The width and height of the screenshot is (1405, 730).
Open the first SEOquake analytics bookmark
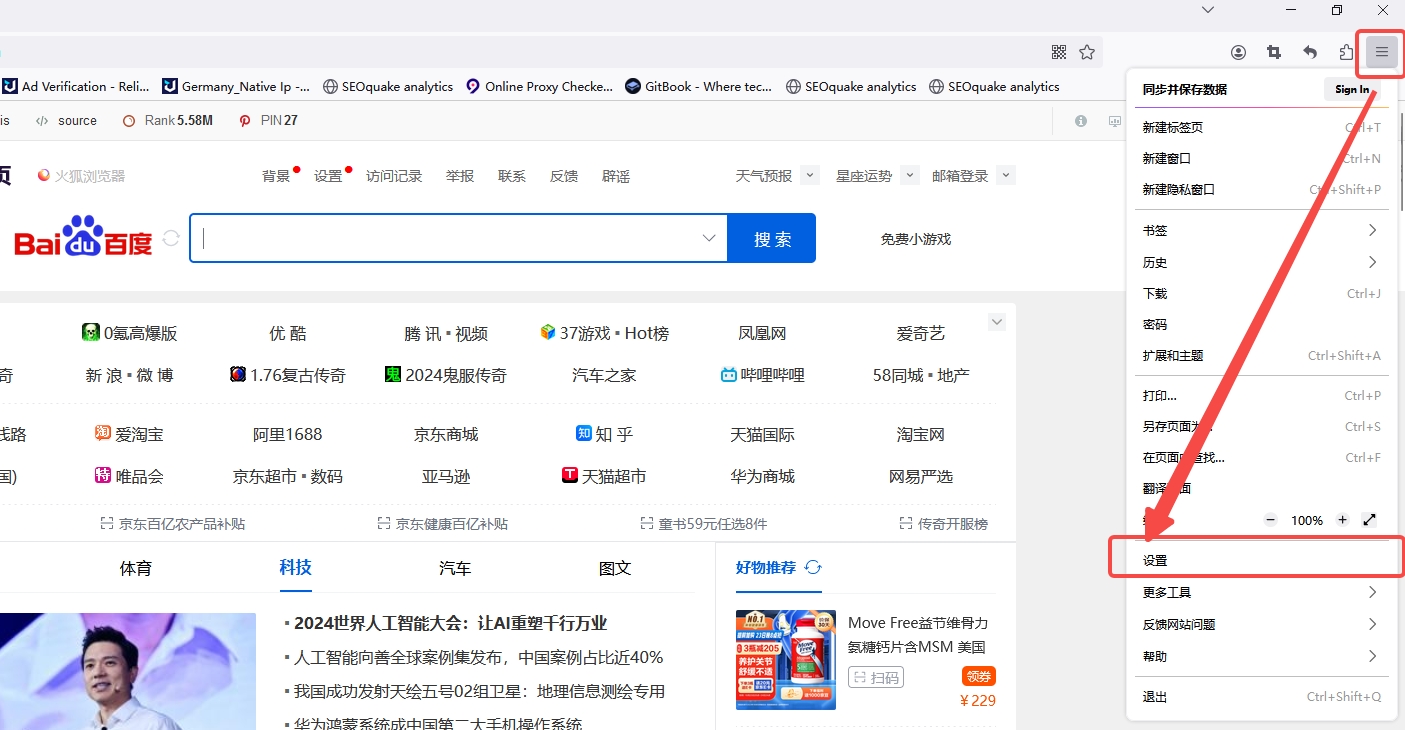(x=388, y=87)
